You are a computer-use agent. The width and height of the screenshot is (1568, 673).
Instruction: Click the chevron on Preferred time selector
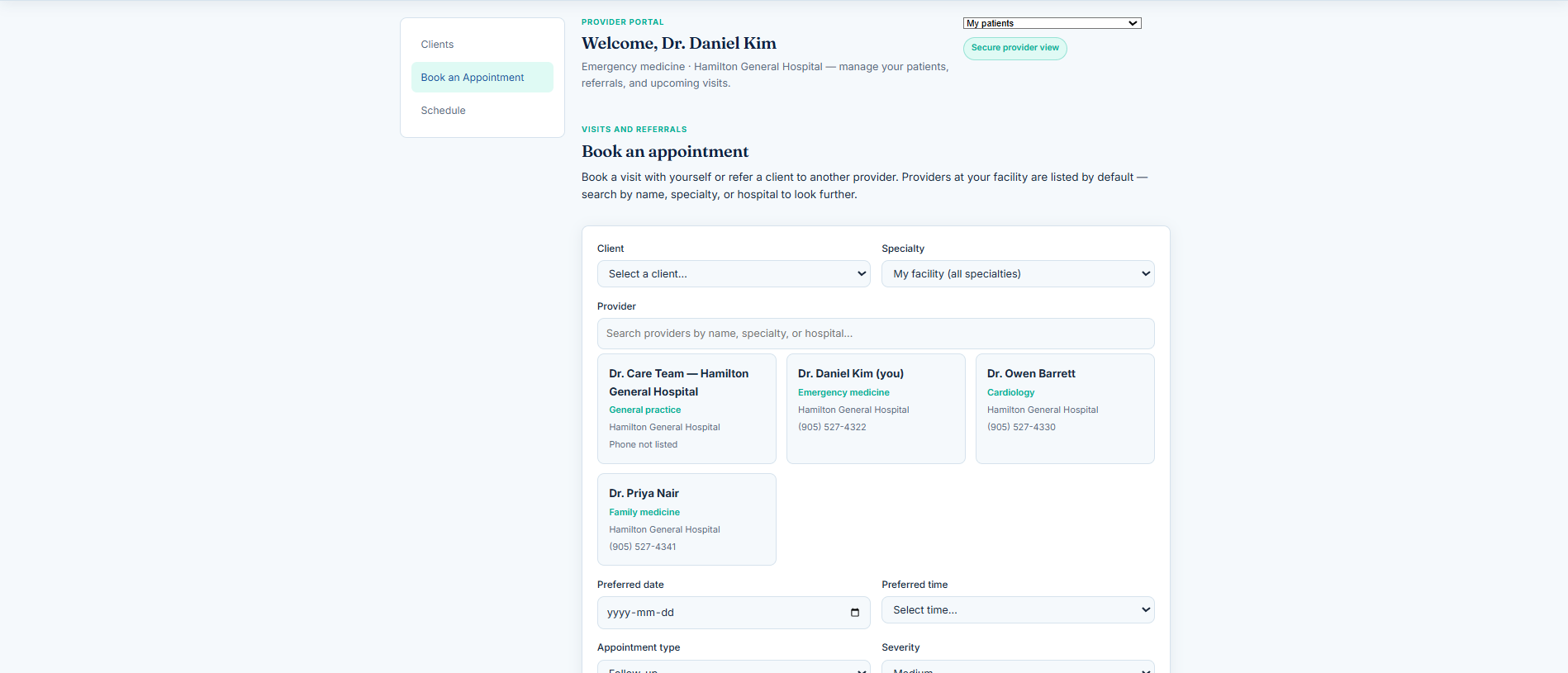(x=1146, y=610)
